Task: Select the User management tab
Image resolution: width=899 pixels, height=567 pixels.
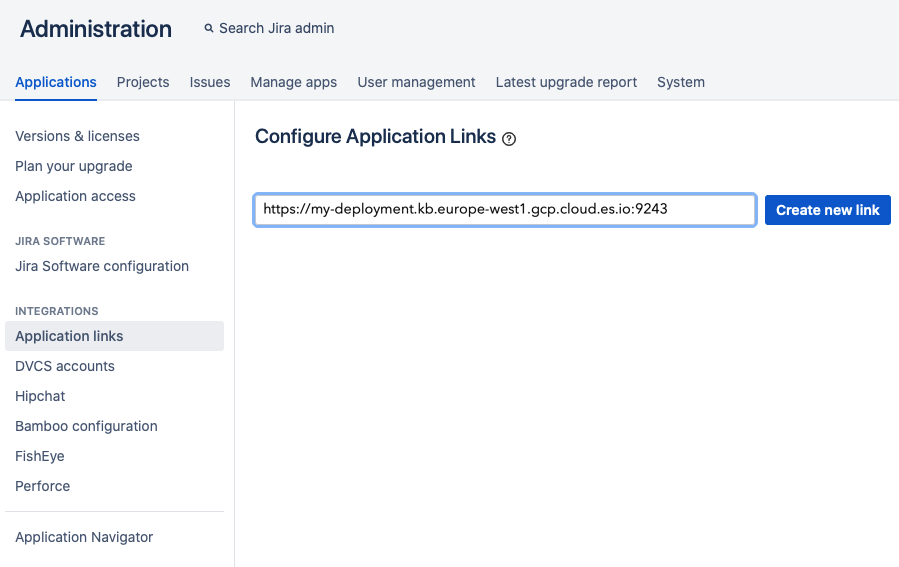Action: coord(416,82)
